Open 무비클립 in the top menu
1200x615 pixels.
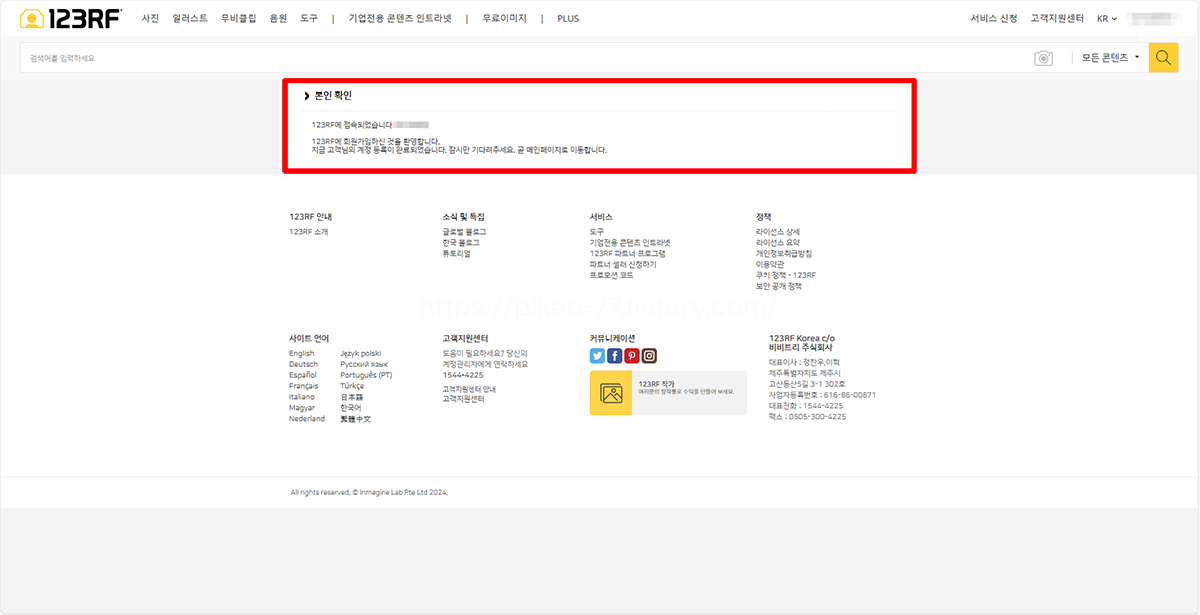click(239, 18)
